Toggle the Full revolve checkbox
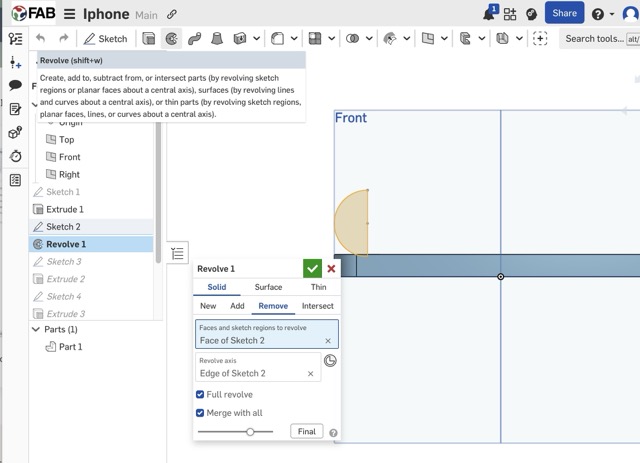Viewport: 640px width, 463px height. (x=200, y=394)
